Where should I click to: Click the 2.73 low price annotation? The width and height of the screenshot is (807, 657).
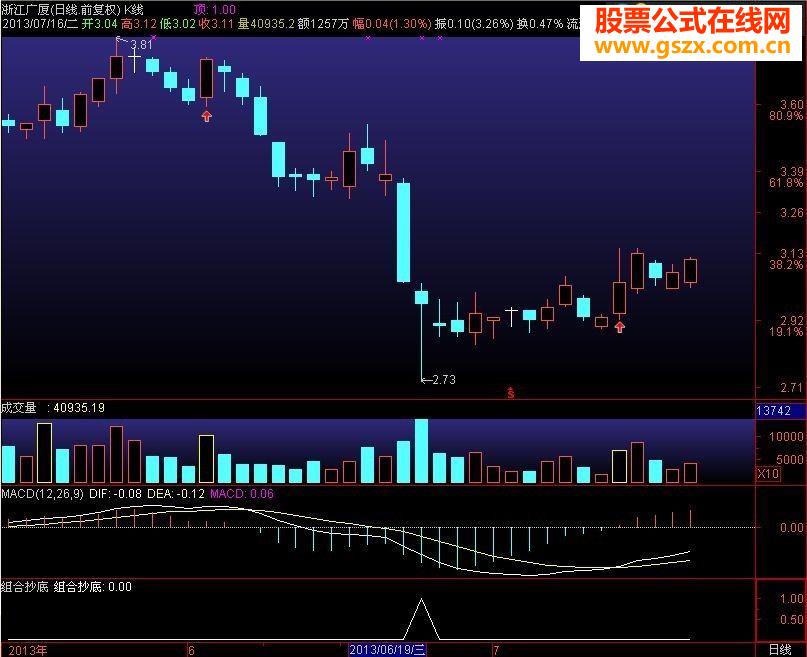[x=444, y=380]
